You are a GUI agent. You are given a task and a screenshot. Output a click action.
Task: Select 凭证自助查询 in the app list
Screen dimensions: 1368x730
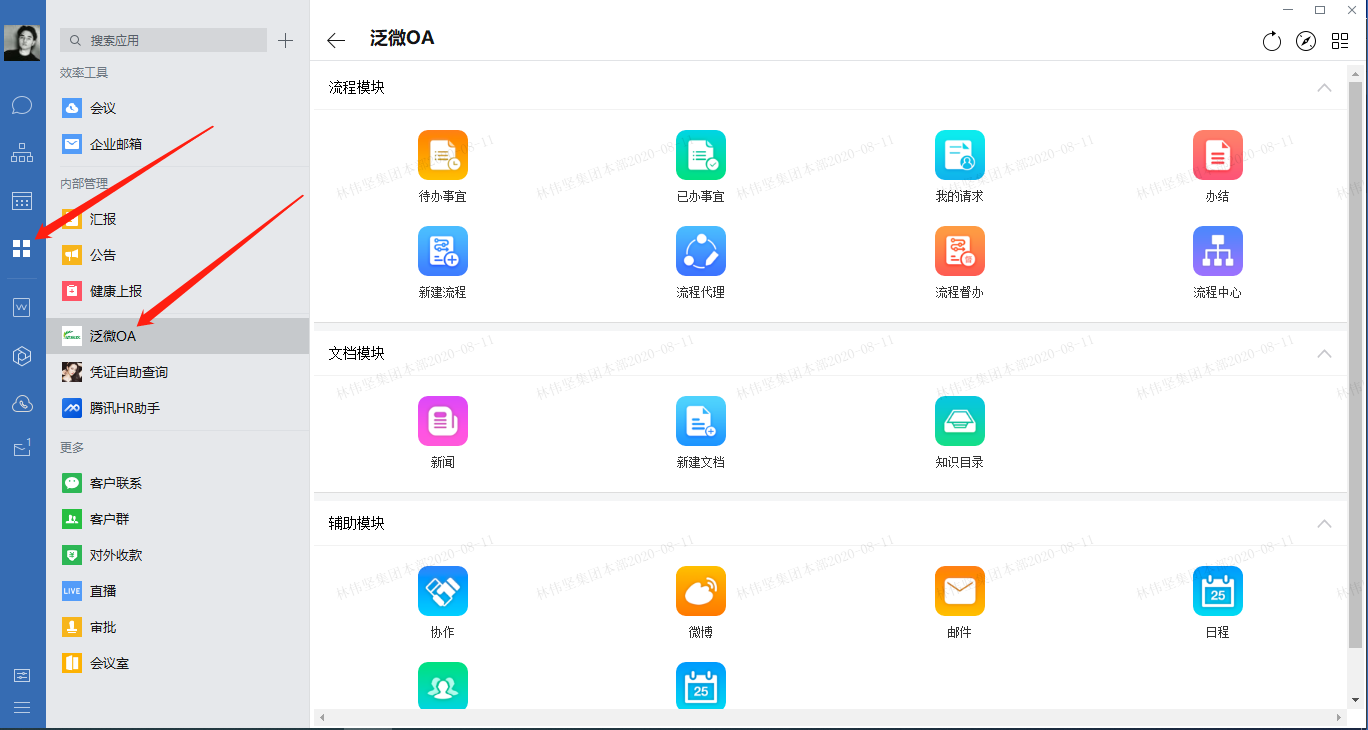(178, 372)
